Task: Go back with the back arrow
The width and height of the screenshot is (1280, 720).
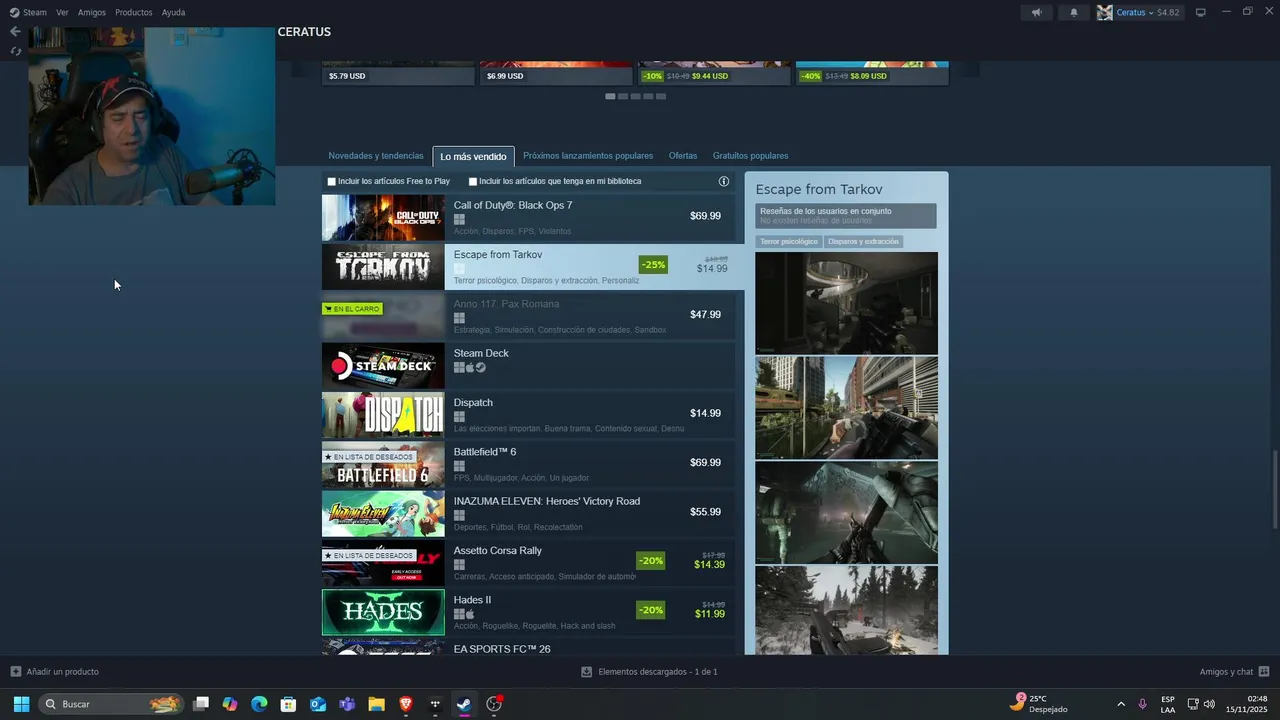Action: (15, 32)
